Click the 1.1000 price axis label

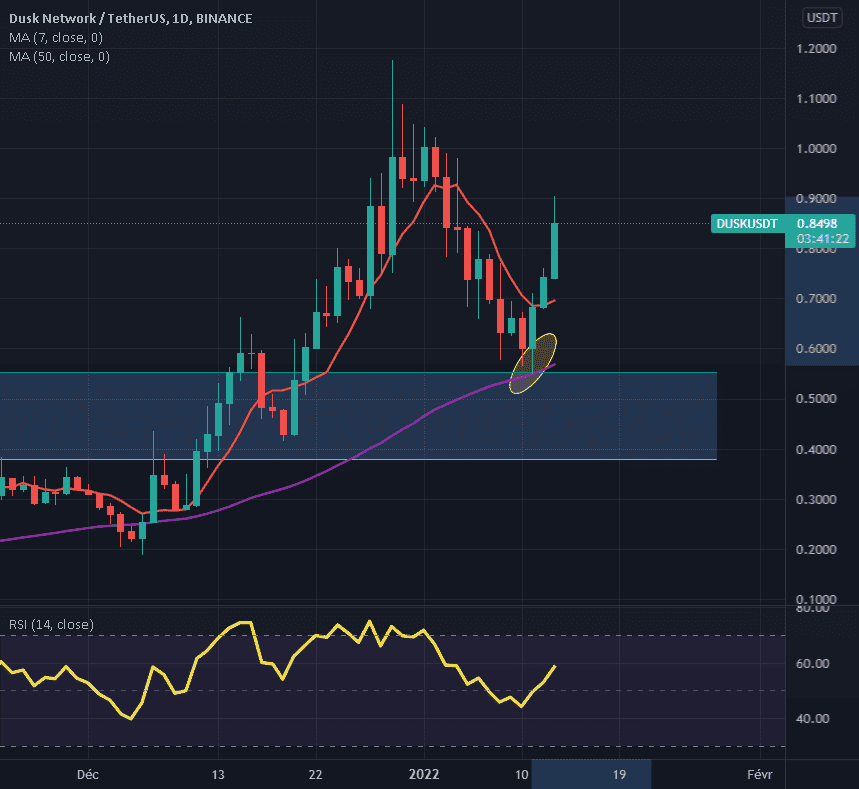pos(816,99)
